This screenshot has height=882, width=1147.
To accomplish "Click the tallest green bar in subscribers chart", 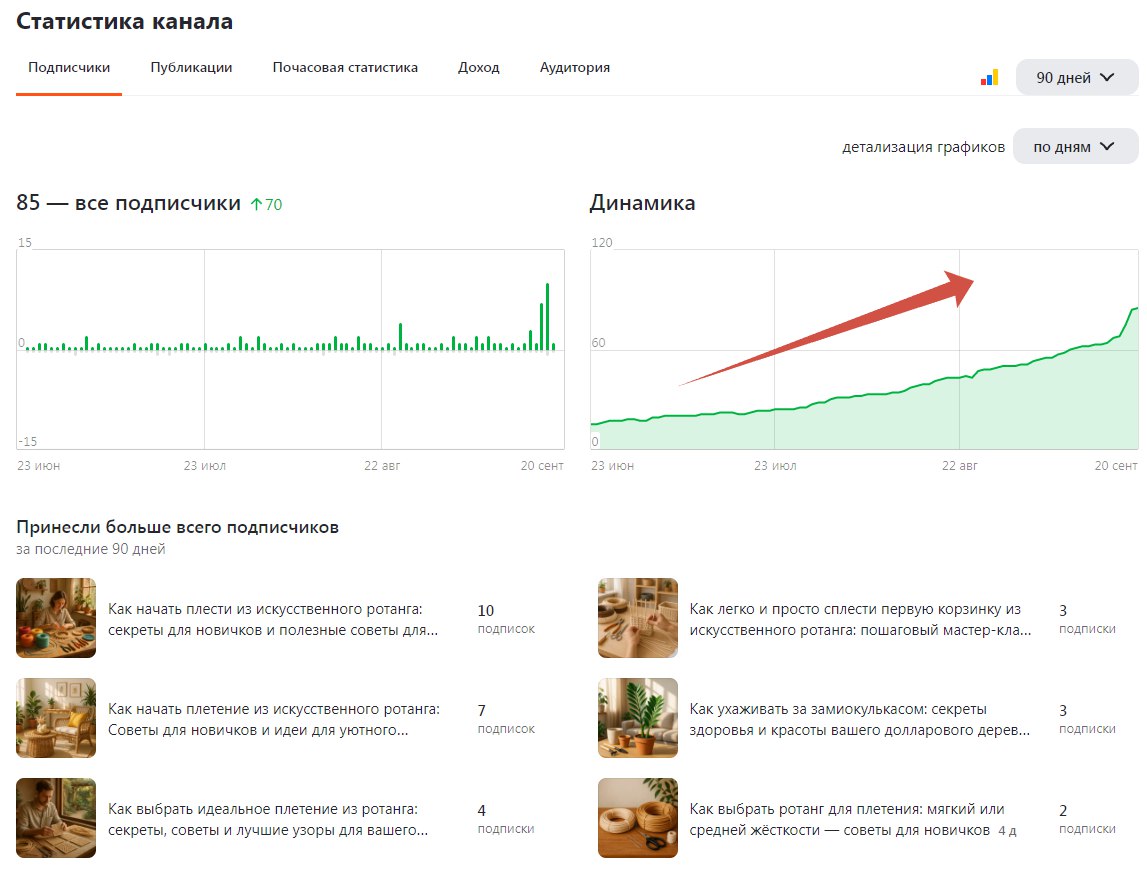I will pos(547,315).
